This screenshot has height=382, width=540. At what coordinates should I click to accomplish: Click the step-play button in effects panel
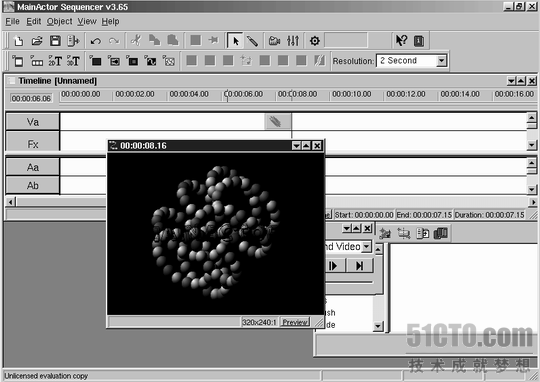tap(333, 266)
